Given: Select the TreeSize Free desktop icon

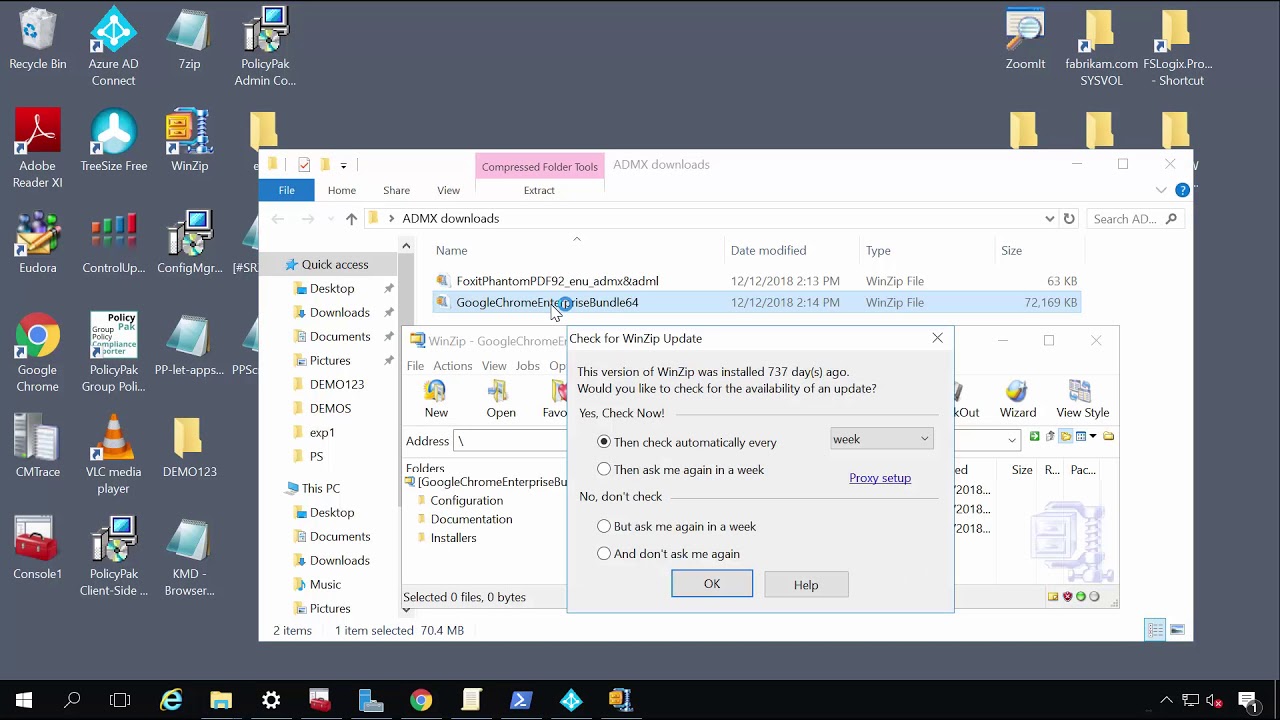Looking at the screenshot, I should click(114, 140).
